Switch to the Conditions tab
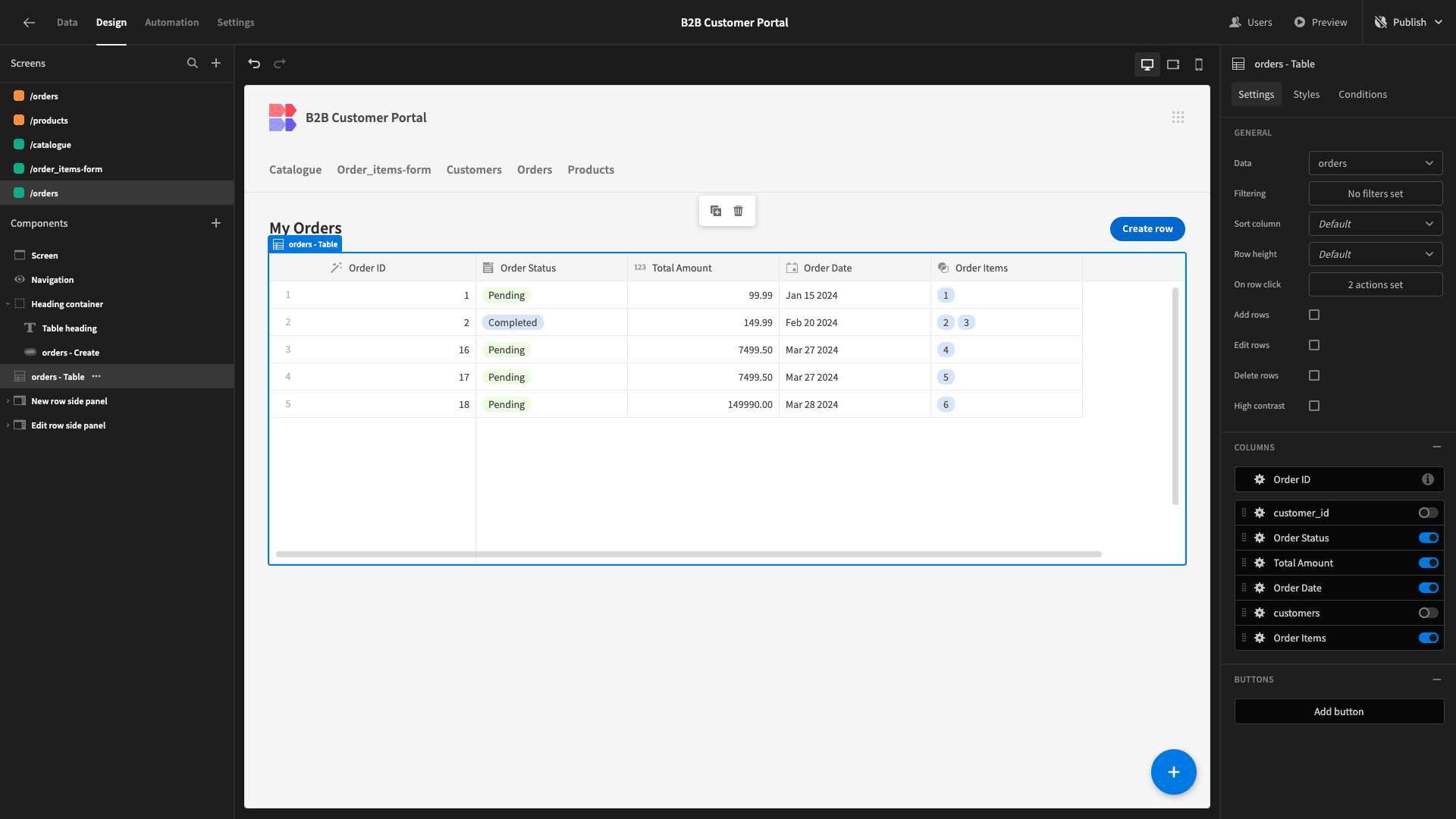1456x819 pixels. (1362, 94)
